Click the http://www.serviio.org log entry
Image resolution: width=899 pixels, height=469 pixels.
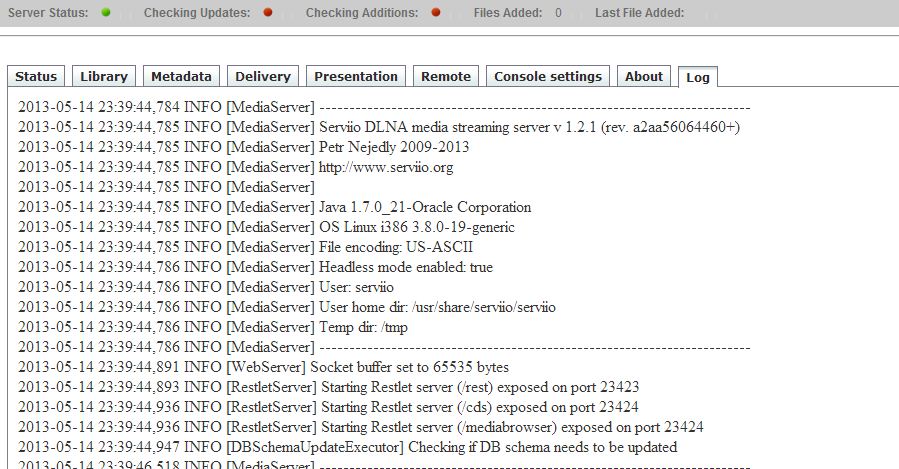(x=386, y=167)
